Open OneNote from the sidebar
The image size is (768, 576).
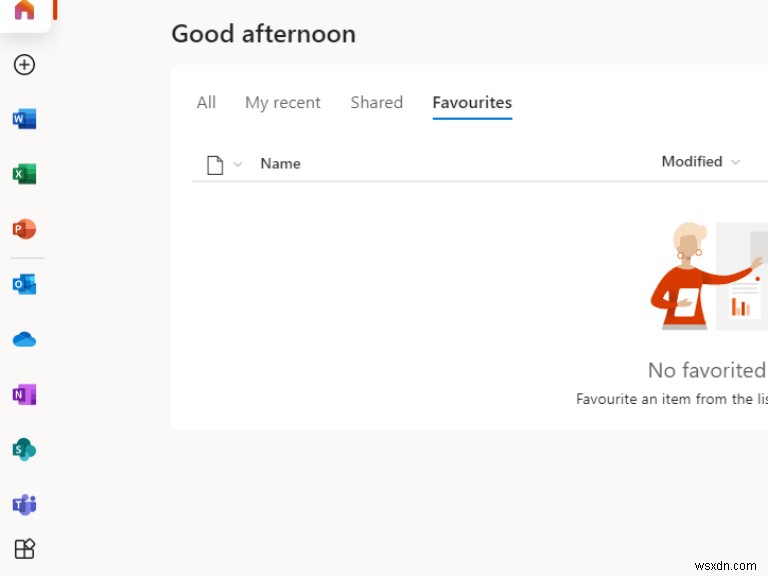pos(24,394)
